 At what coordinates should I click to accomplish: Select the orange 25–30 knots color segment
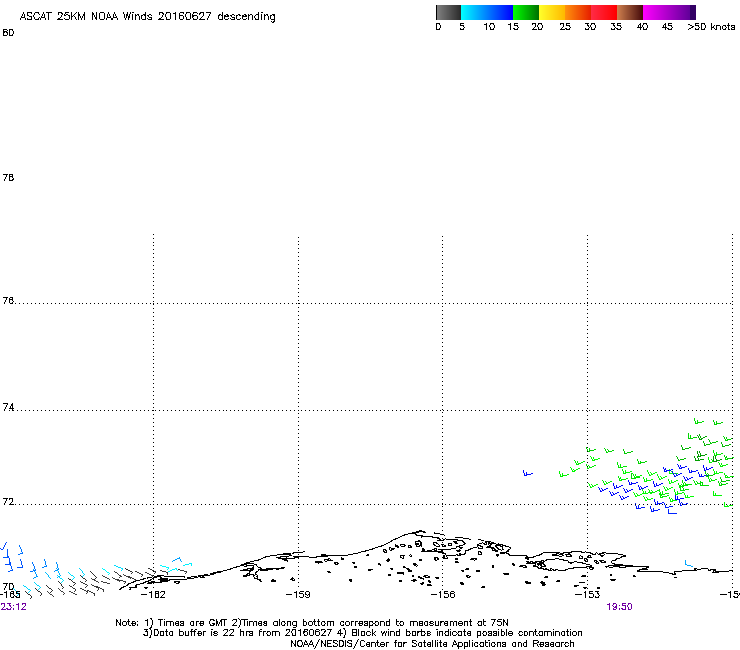(578, 12)
